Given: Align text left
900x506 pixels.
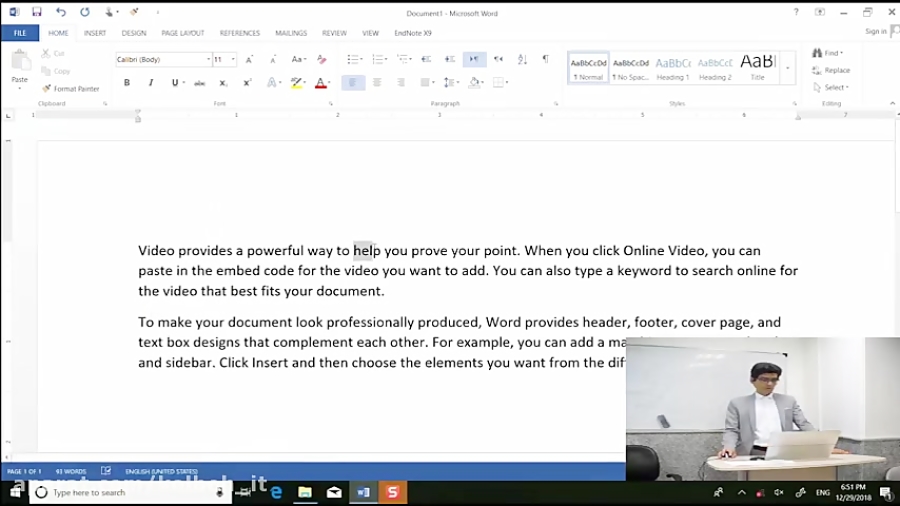Looking at the screenshot, I should pyautogui.click(x=353, y=83).
